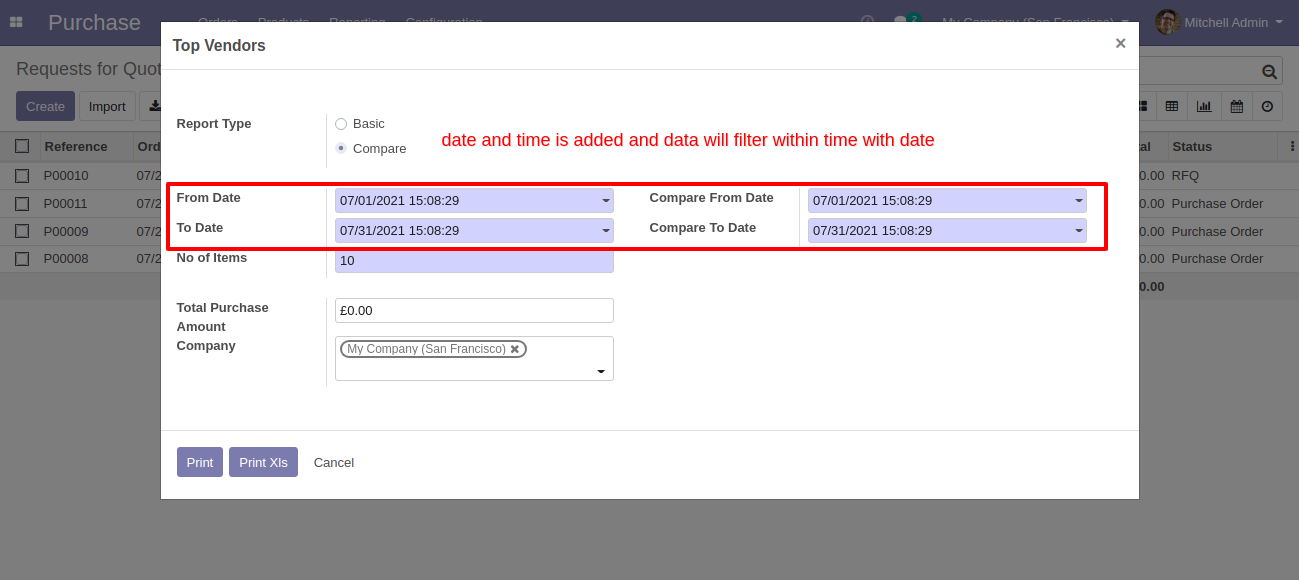Viewport: 1299px width, 580px height.
Task: Tick checkbox for row P00009
Action: (x=22, y=231)
